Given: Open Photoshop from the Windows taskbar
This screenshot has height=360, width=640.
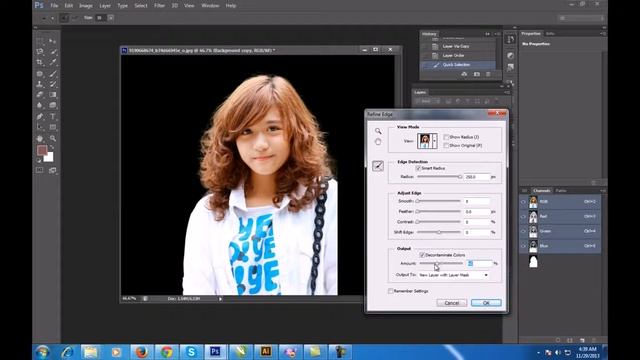Looking at the screenshot, I should 215,351.
